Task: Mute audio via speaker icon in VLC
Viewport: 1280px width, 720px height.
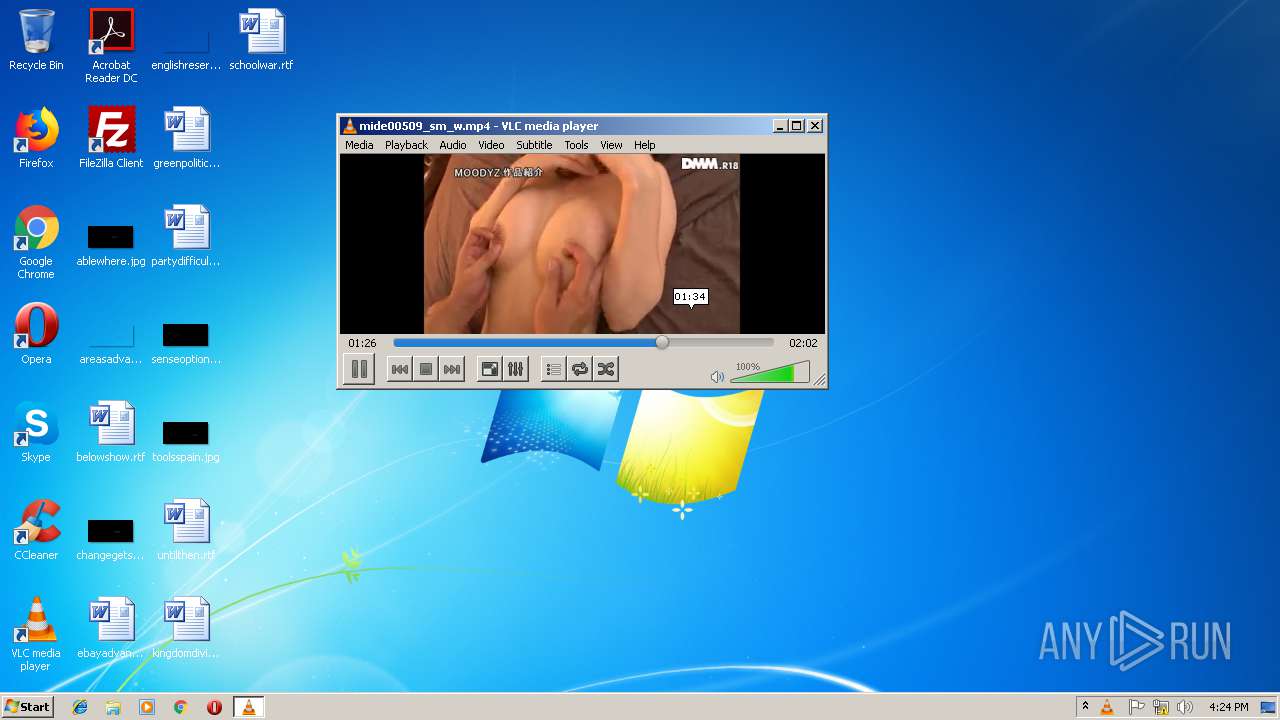Action: click(717, 377)
